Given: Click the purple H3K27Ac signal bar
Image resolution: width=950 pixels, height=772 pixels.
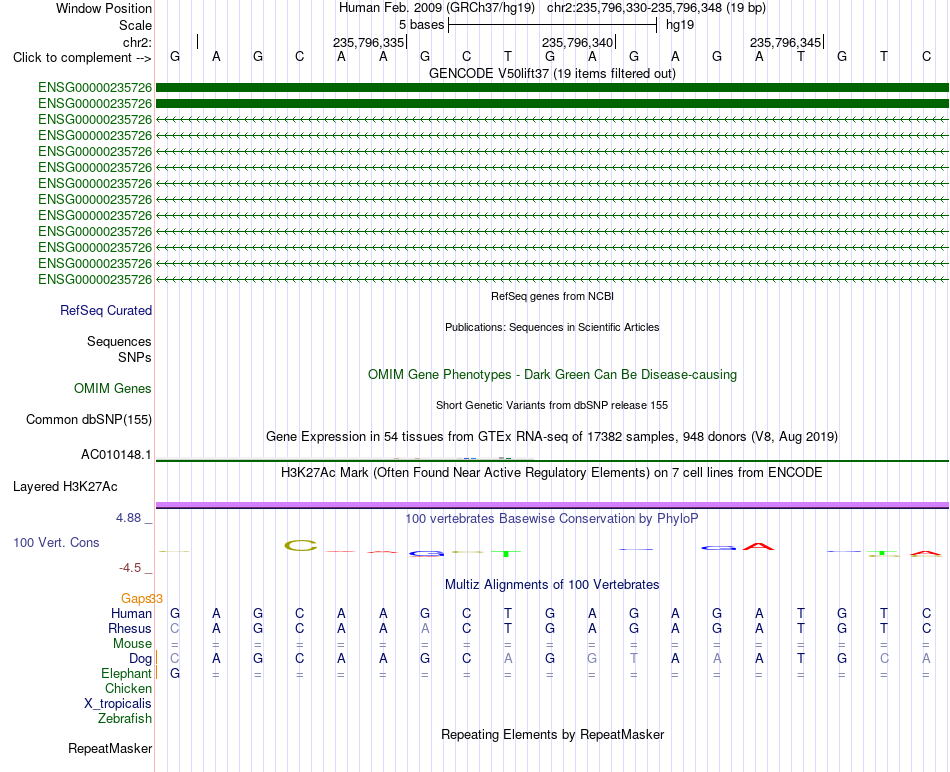Looking at the screenshot, I should [552, 505].
